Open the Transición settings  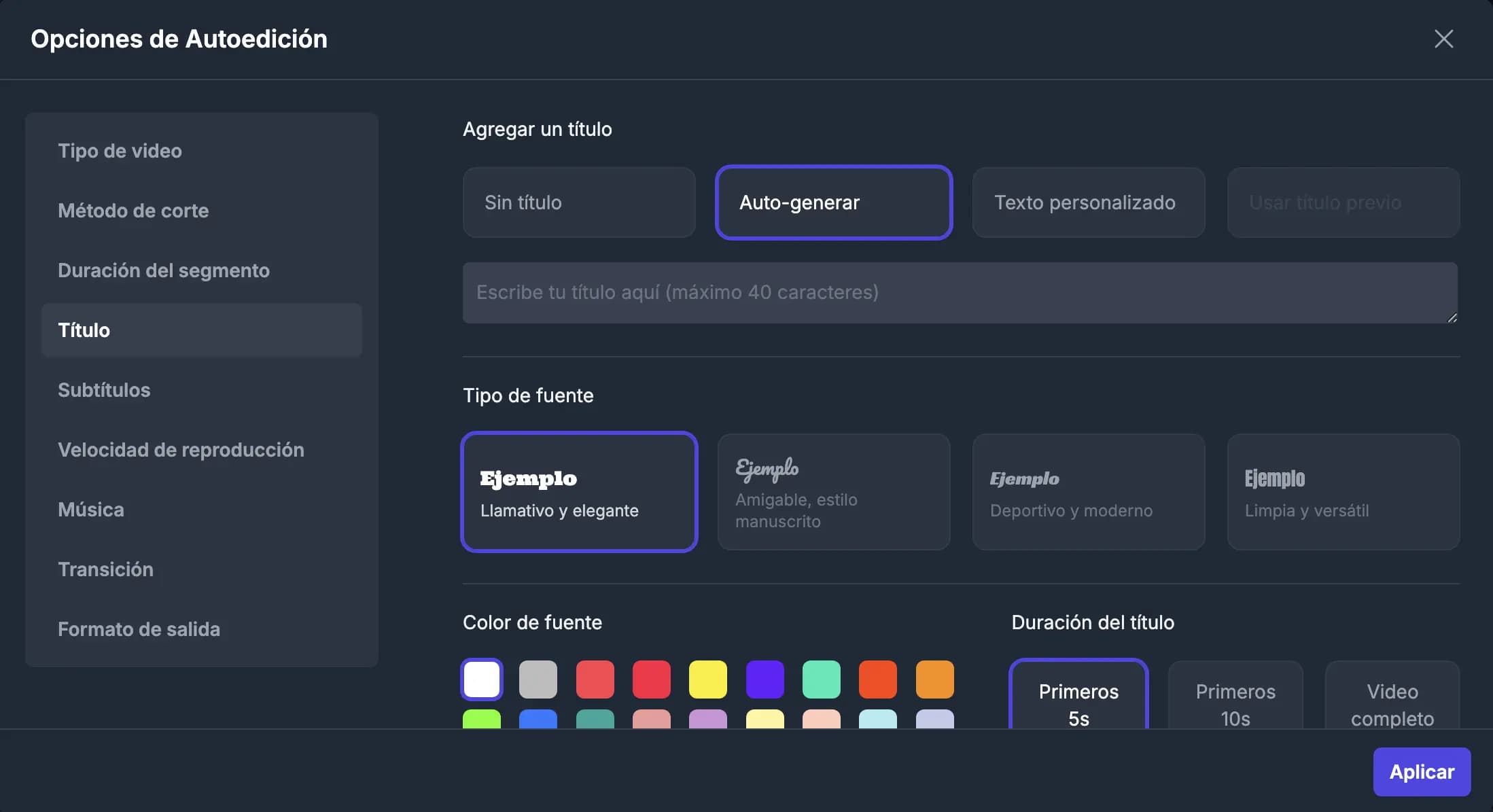tap(106, 569)
